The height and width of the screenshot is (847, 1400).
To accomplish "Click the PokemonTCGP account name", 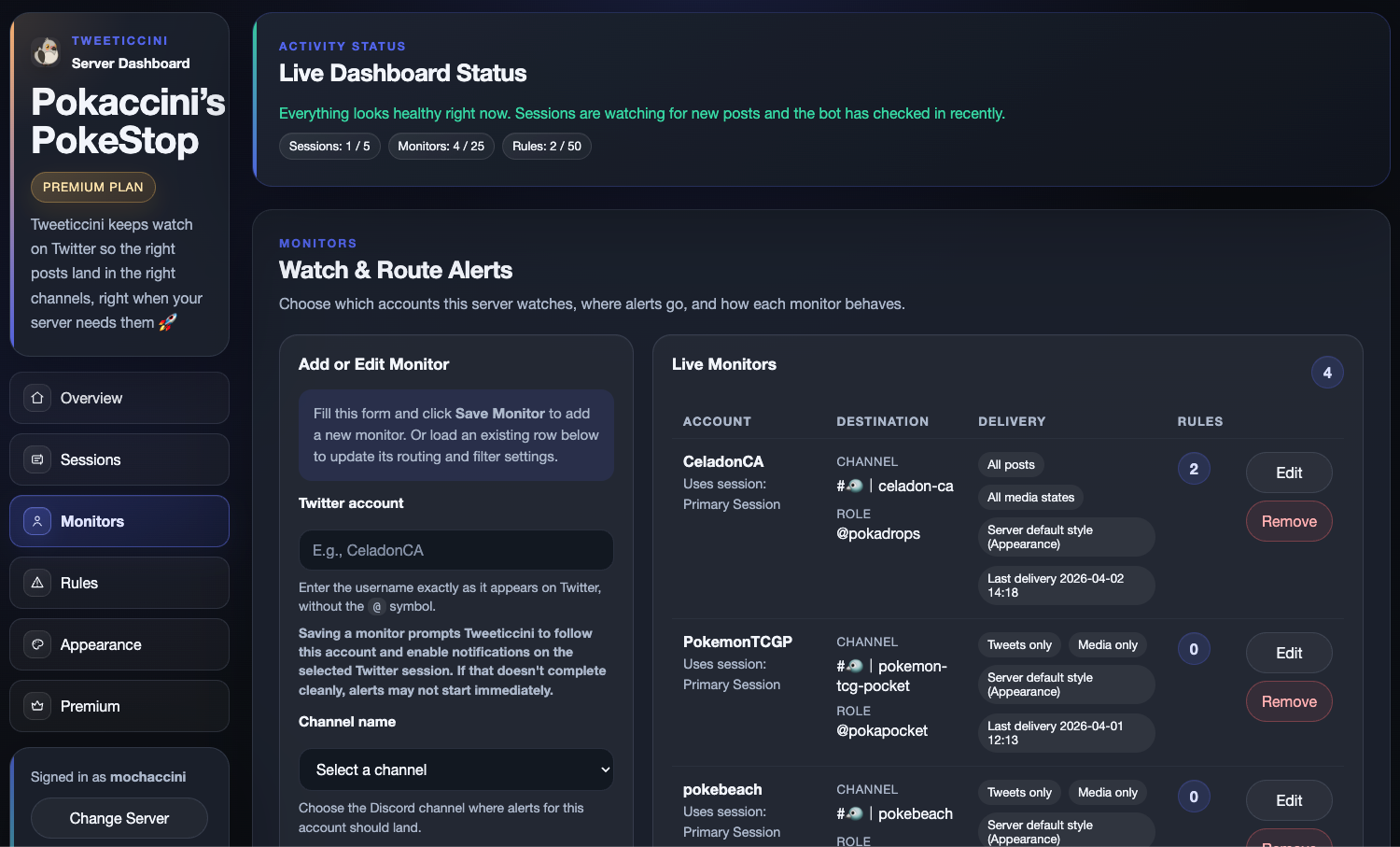I will (x=737, y=642).
